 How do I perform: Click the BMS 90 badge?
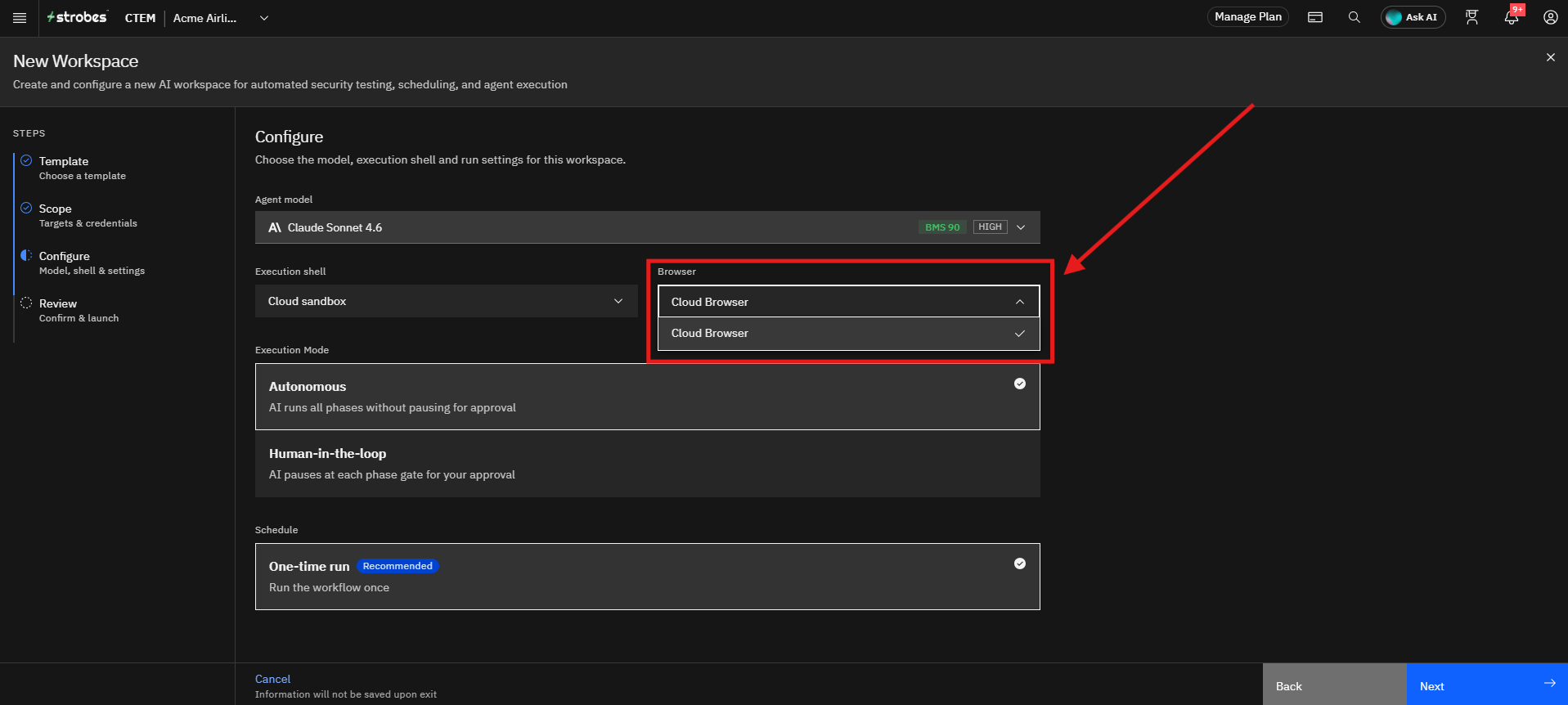click(x=942, y=227)
